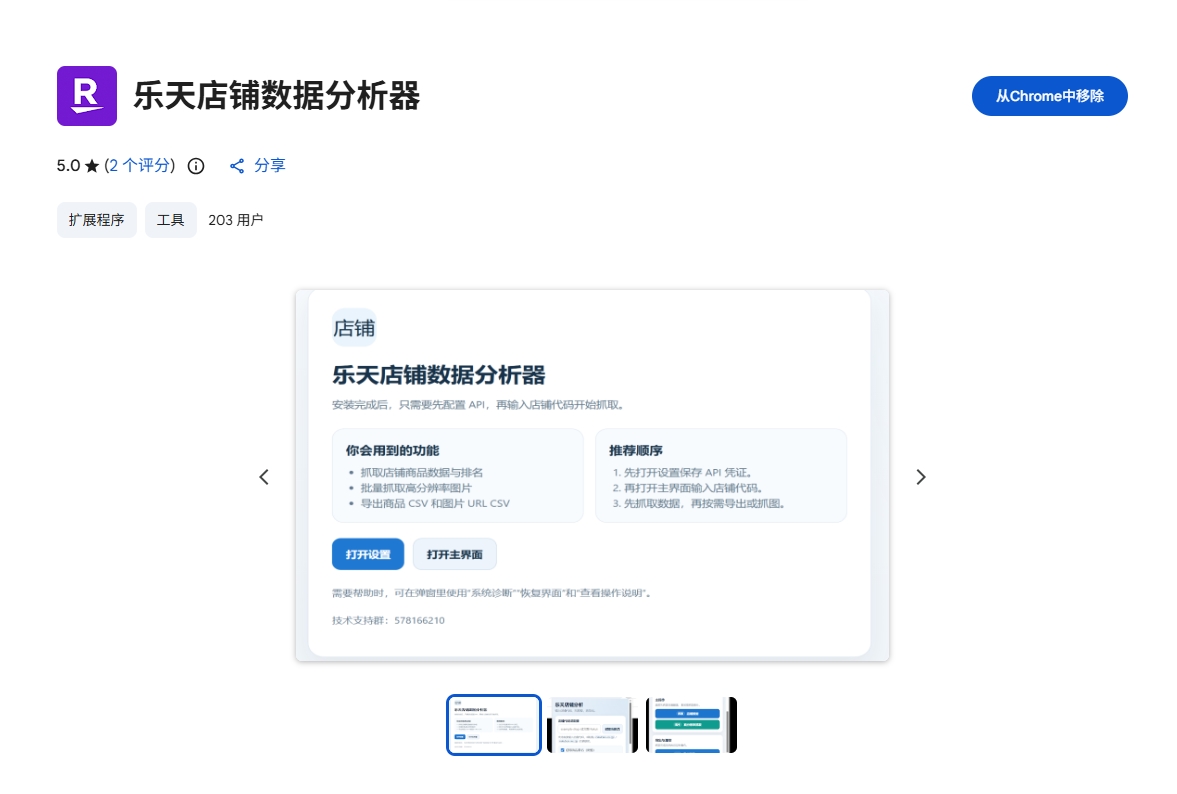Click the 打开主界面 button in preview
This screenshot has height=794, width=1177.
click(455, 554)
